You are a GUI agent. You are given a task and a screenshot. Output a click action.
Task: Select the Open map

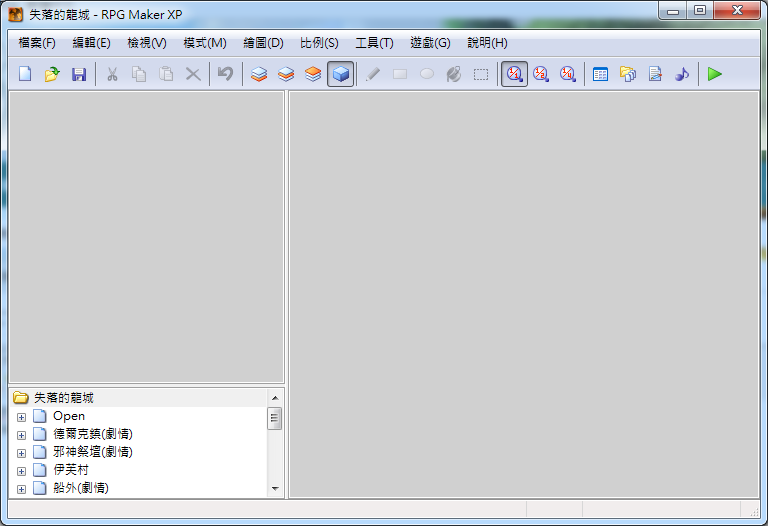tap(69, 416)
